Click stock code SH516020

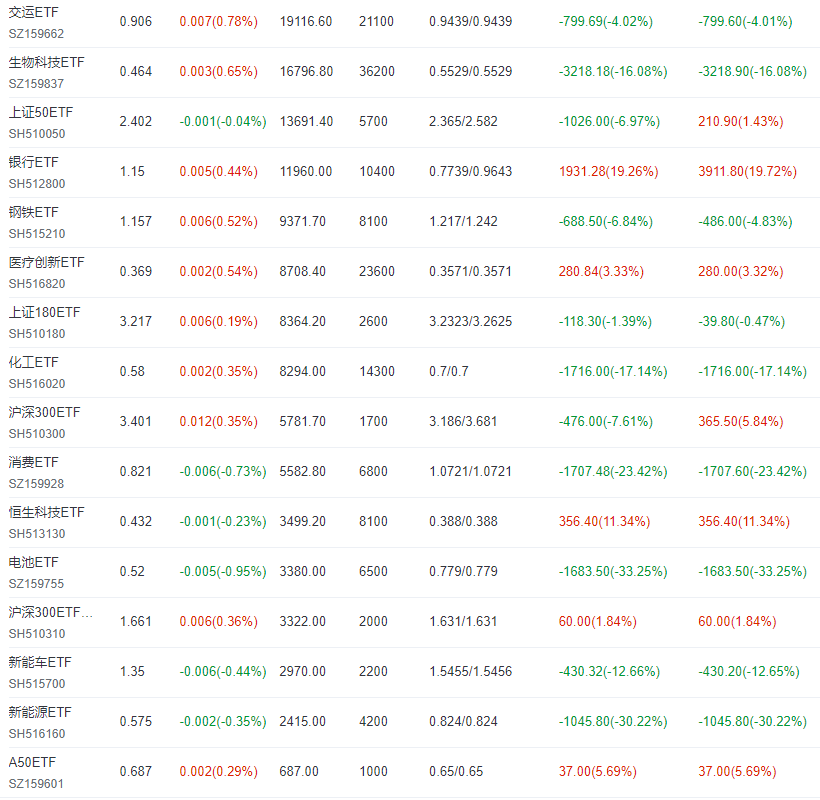point(37,384)
